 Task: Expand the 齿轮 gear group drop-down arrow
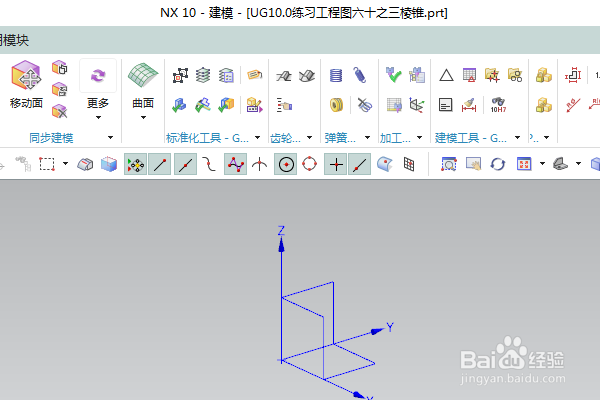click(x=309, y=137)
